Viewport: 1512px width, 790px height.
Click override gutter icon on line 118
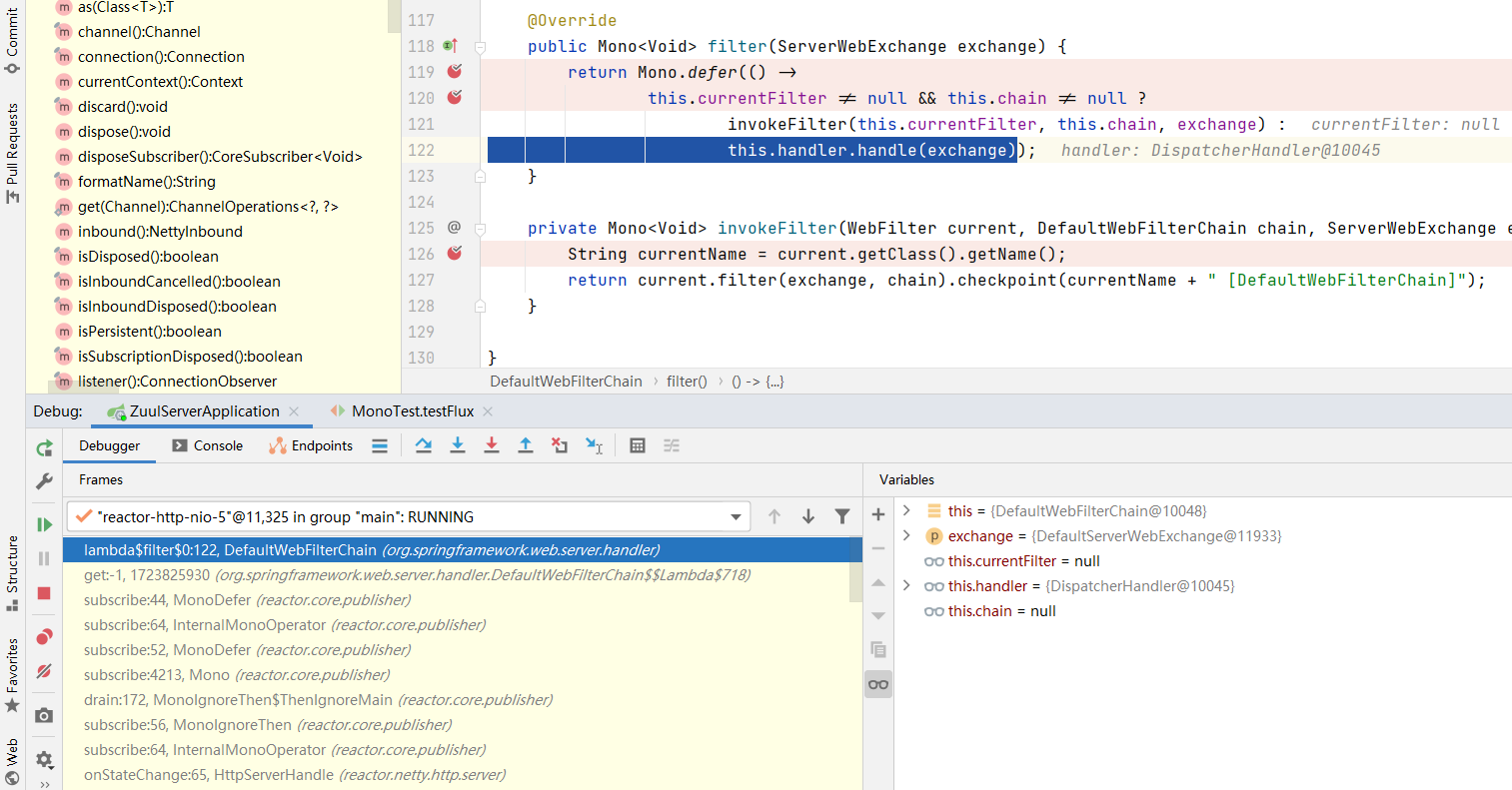click(x=450, y=45)
